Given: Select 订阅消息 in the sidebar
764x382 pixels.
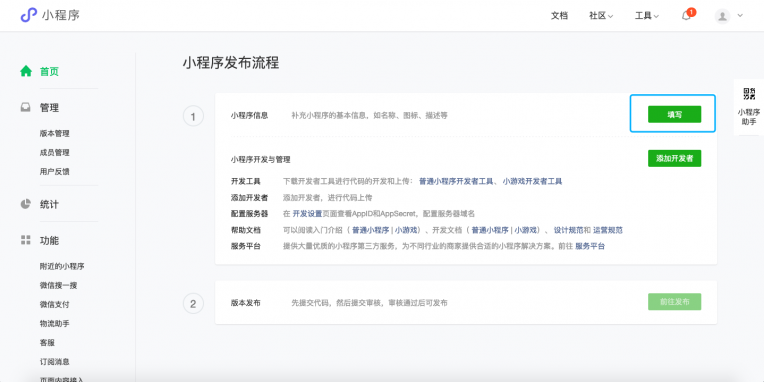Looking at the screenshot, I should point(55,362).
